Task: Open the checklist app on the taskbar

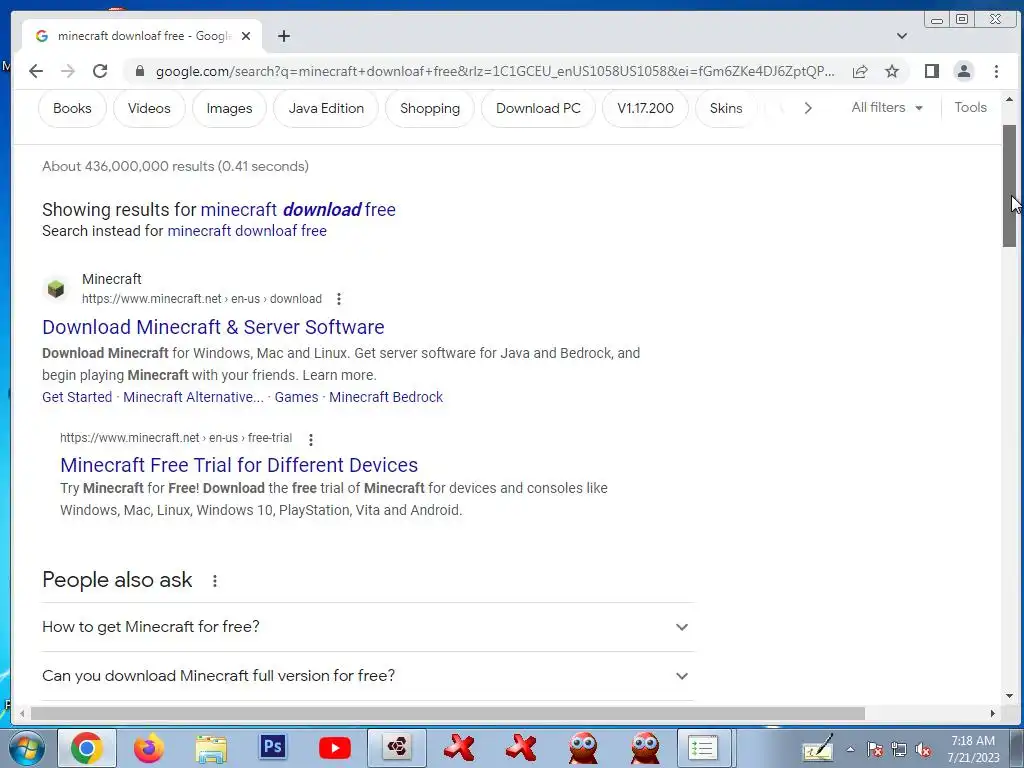Action: (x=703, y=748)
